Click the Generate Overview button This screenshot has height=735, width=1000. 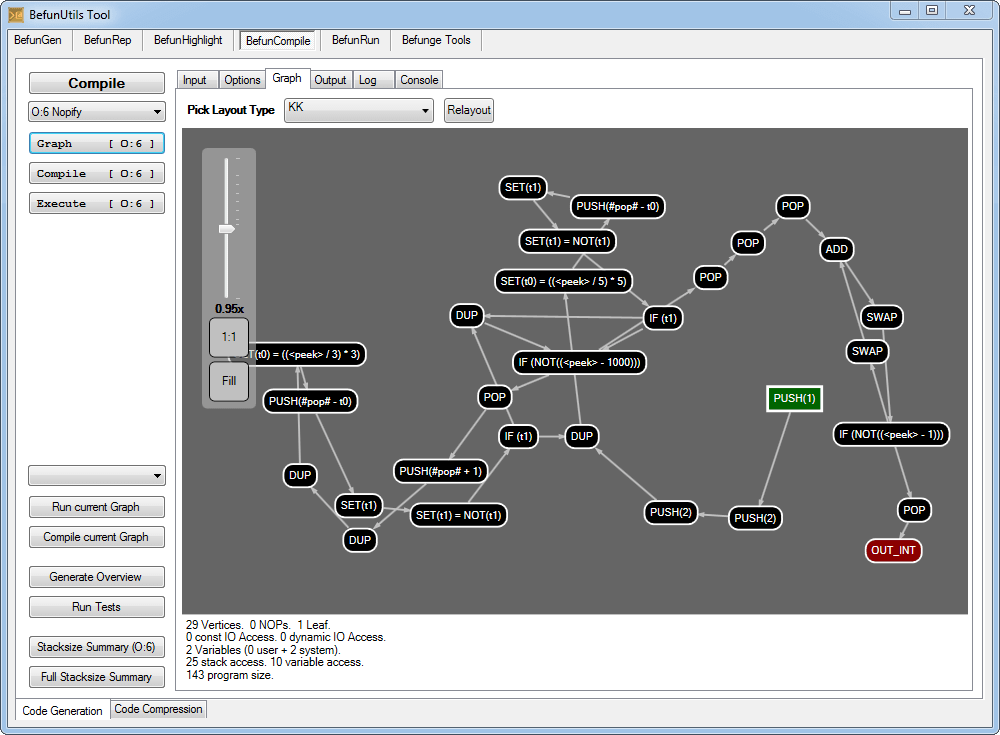pos(97,577)
